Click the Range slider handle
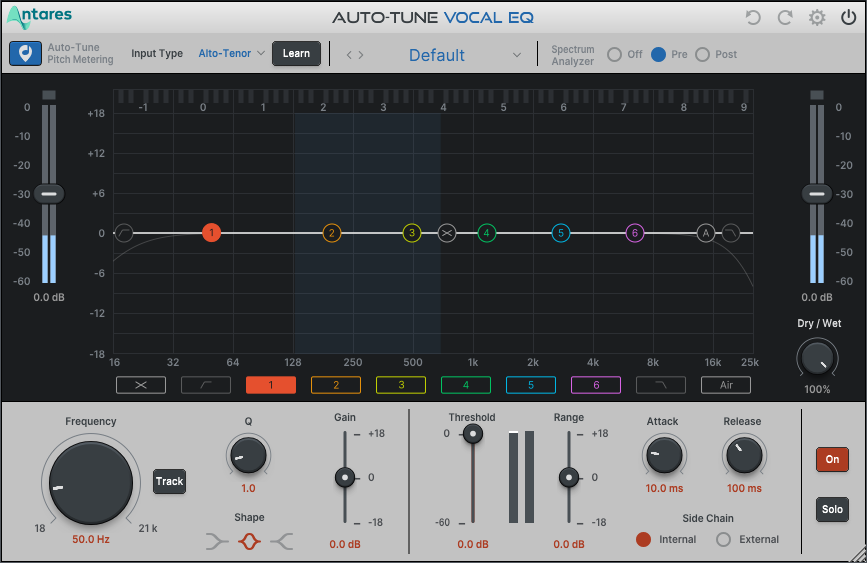 tap(568, 477)
